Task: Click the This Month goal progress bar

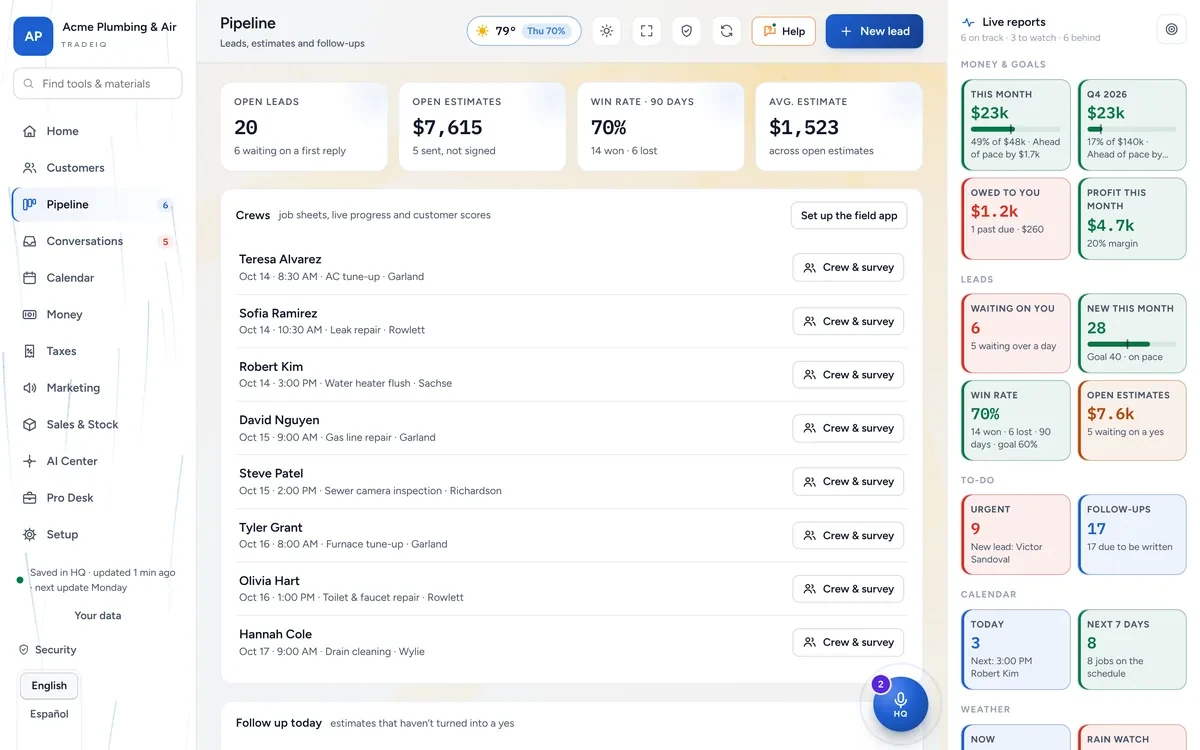Action: pos(1015,129)
